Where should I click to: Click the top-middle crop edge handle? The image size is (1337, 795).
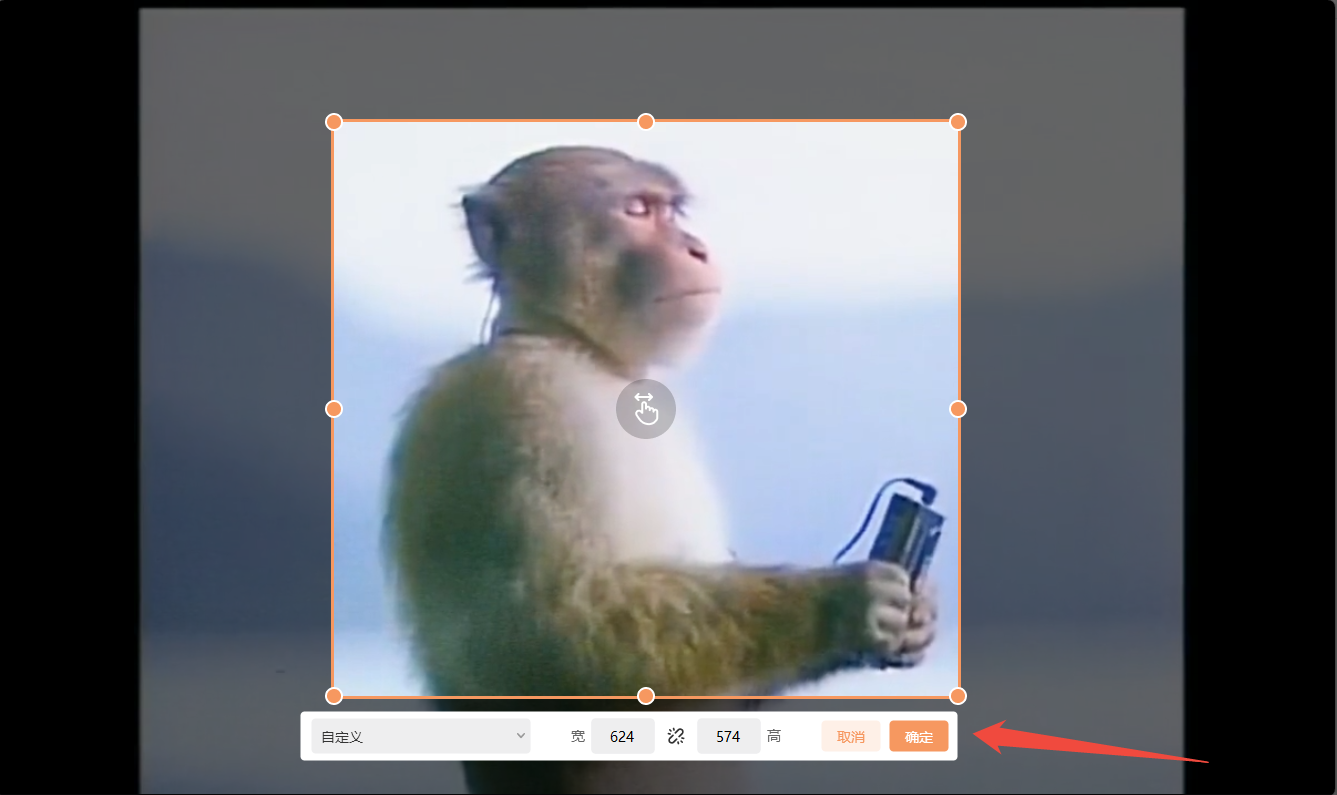click(646, 122)
